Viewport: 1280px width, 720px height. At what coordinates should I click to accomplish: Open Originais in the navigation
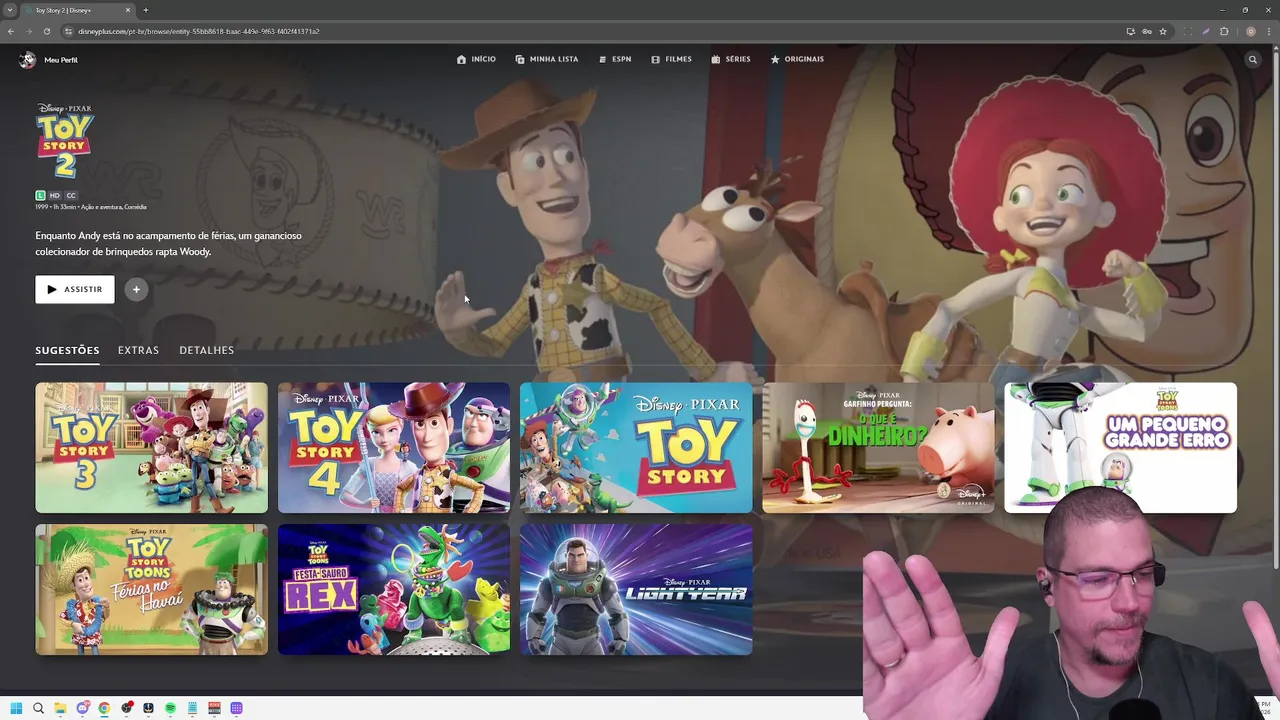click(797, 59)
